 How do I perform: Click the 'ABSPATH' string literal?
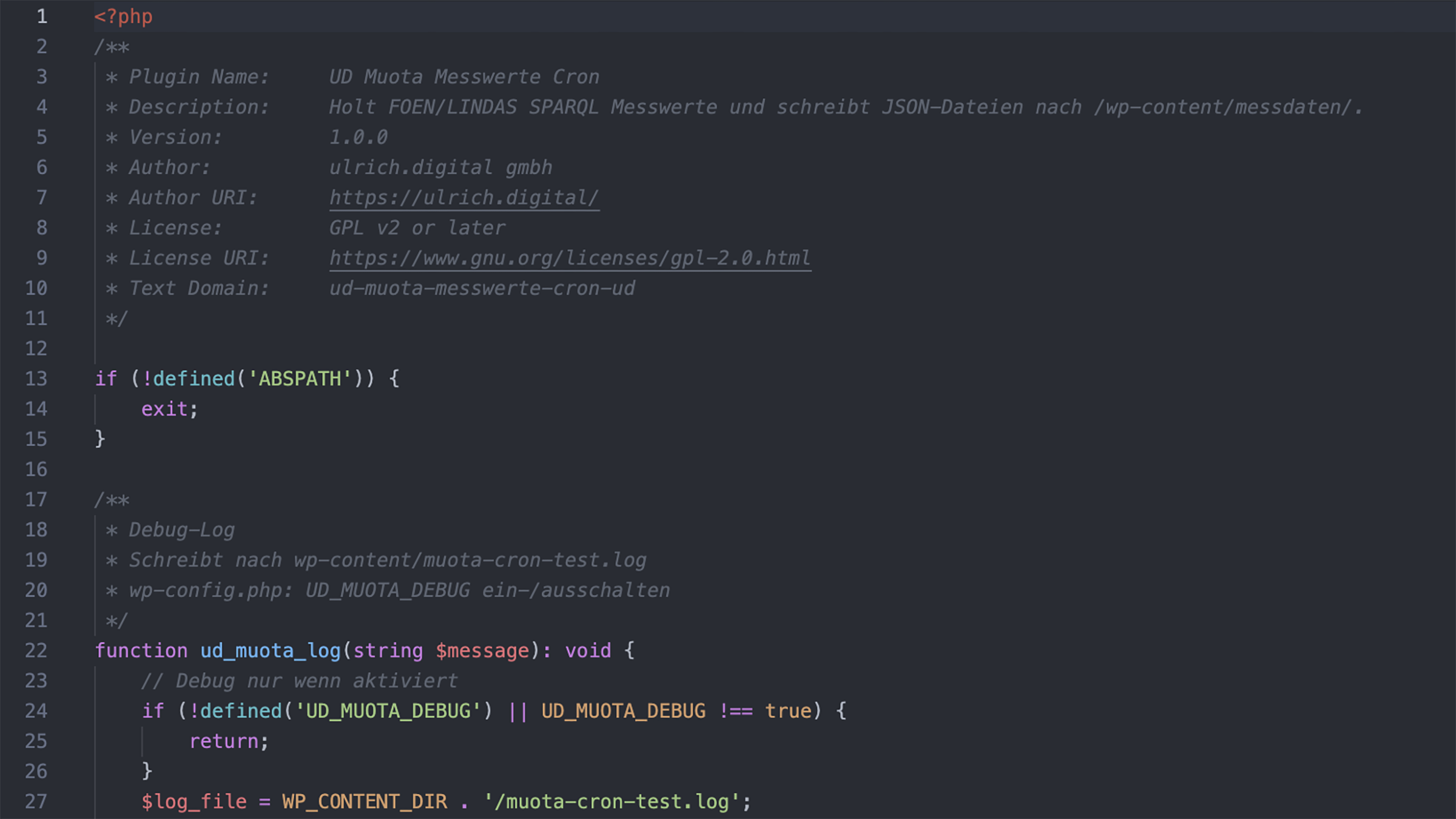300,379
